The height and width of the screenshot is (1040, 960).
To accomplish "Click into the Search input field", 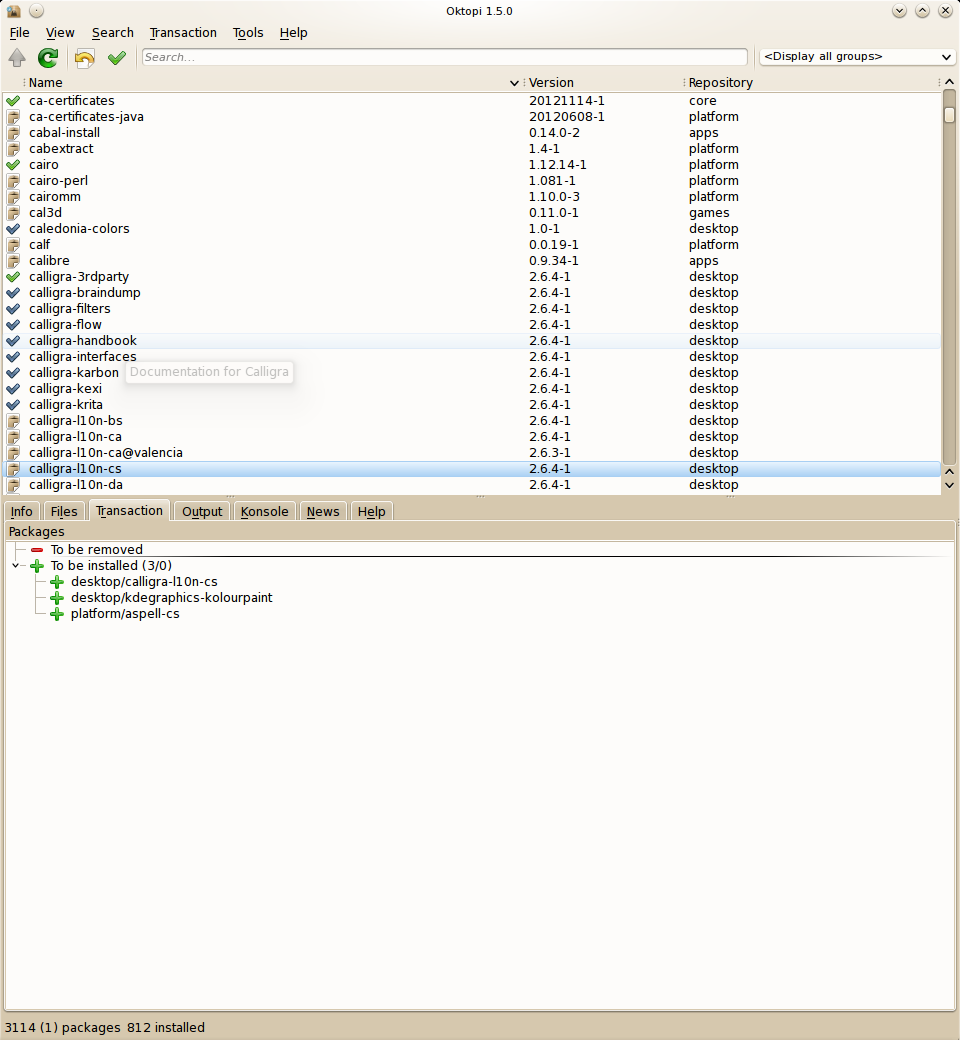I will 445,57.
